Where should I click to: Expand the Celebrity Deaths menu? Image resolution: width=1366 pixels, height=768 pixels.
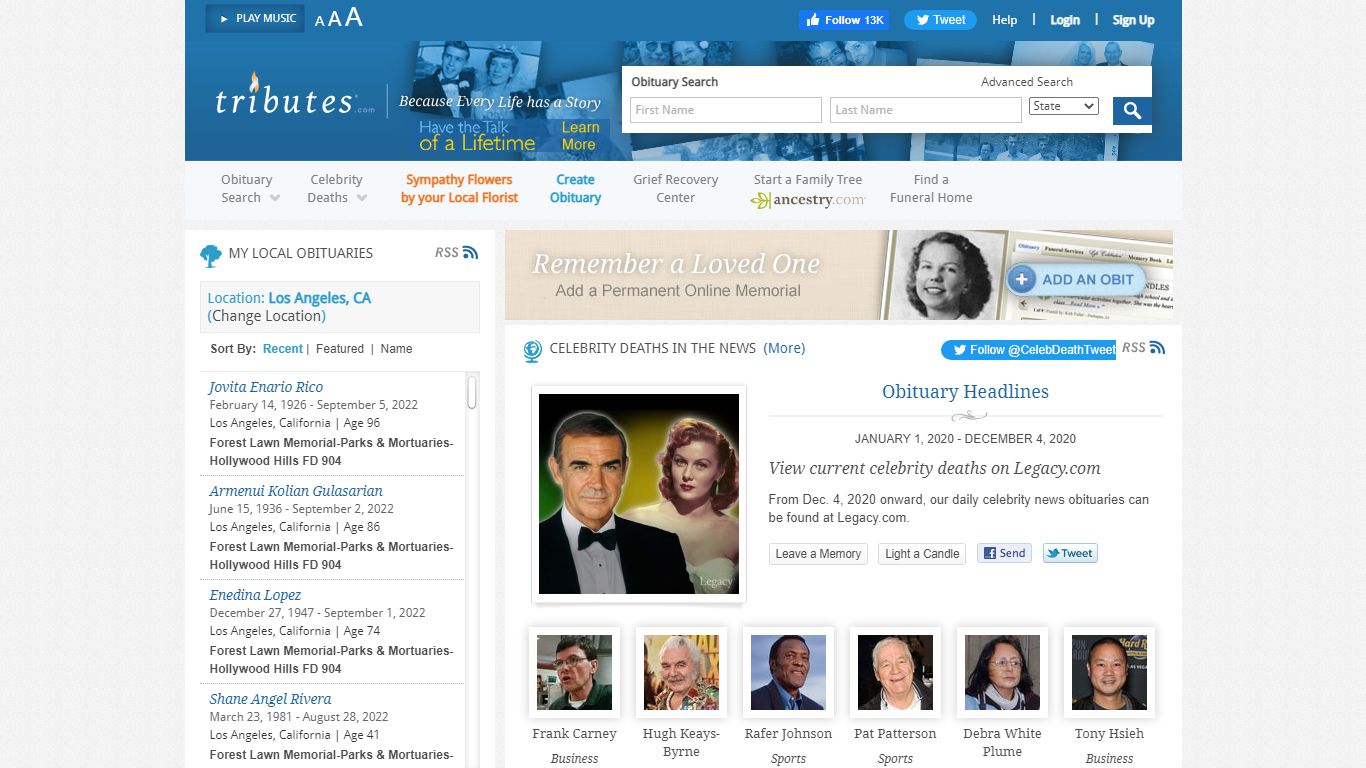(337, 188)
